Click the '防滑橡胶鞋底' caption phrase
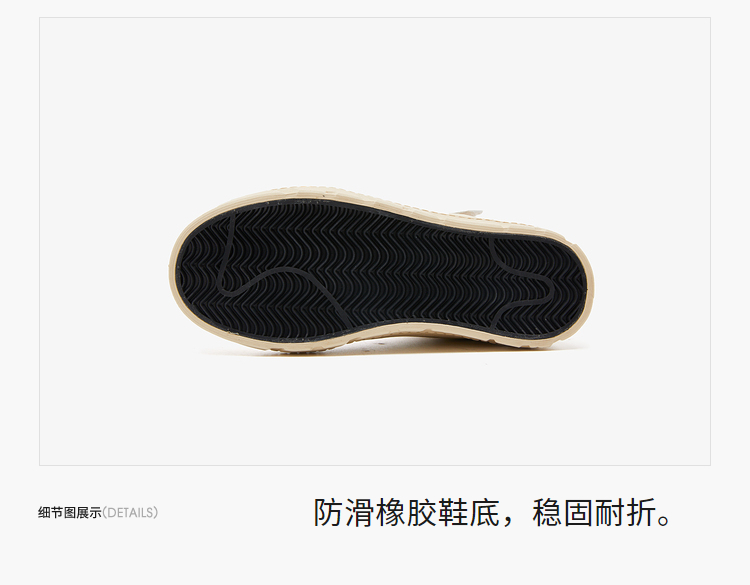This screenshot has width=750, height=585. pyautogui.click(x=407, y=512)
